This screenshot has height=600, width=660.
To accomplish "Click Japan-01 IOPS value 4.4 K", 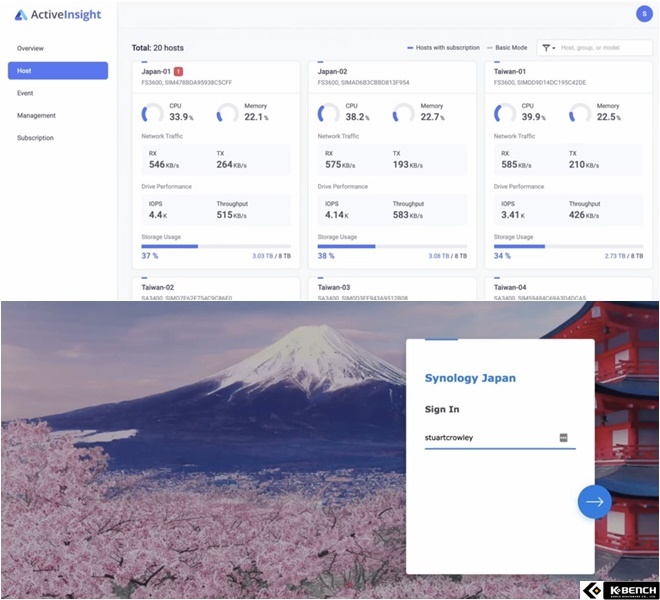I will (x=158, y=215).
